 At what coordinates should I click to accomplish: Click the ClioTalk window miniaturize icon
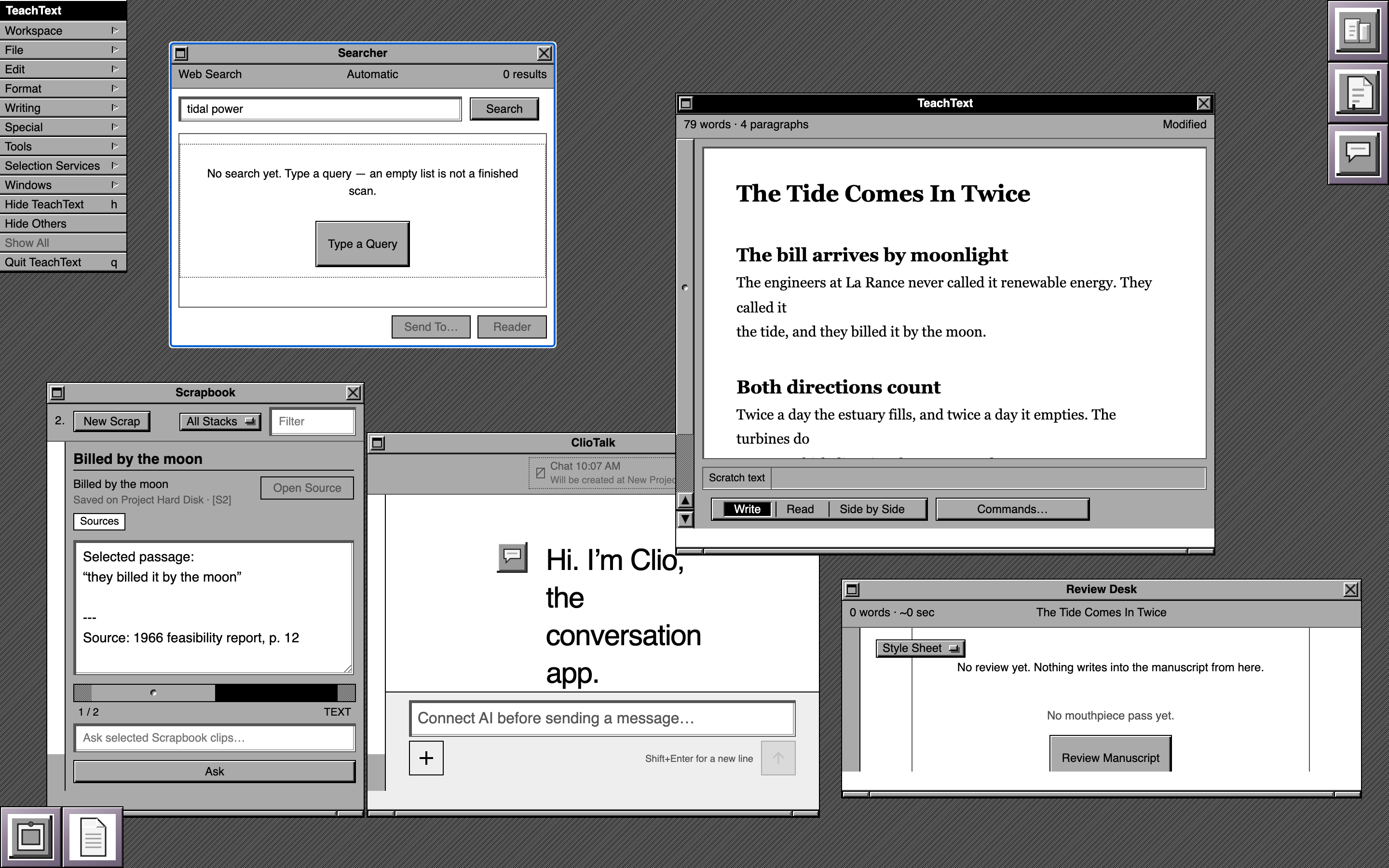[x=378, y=443]
